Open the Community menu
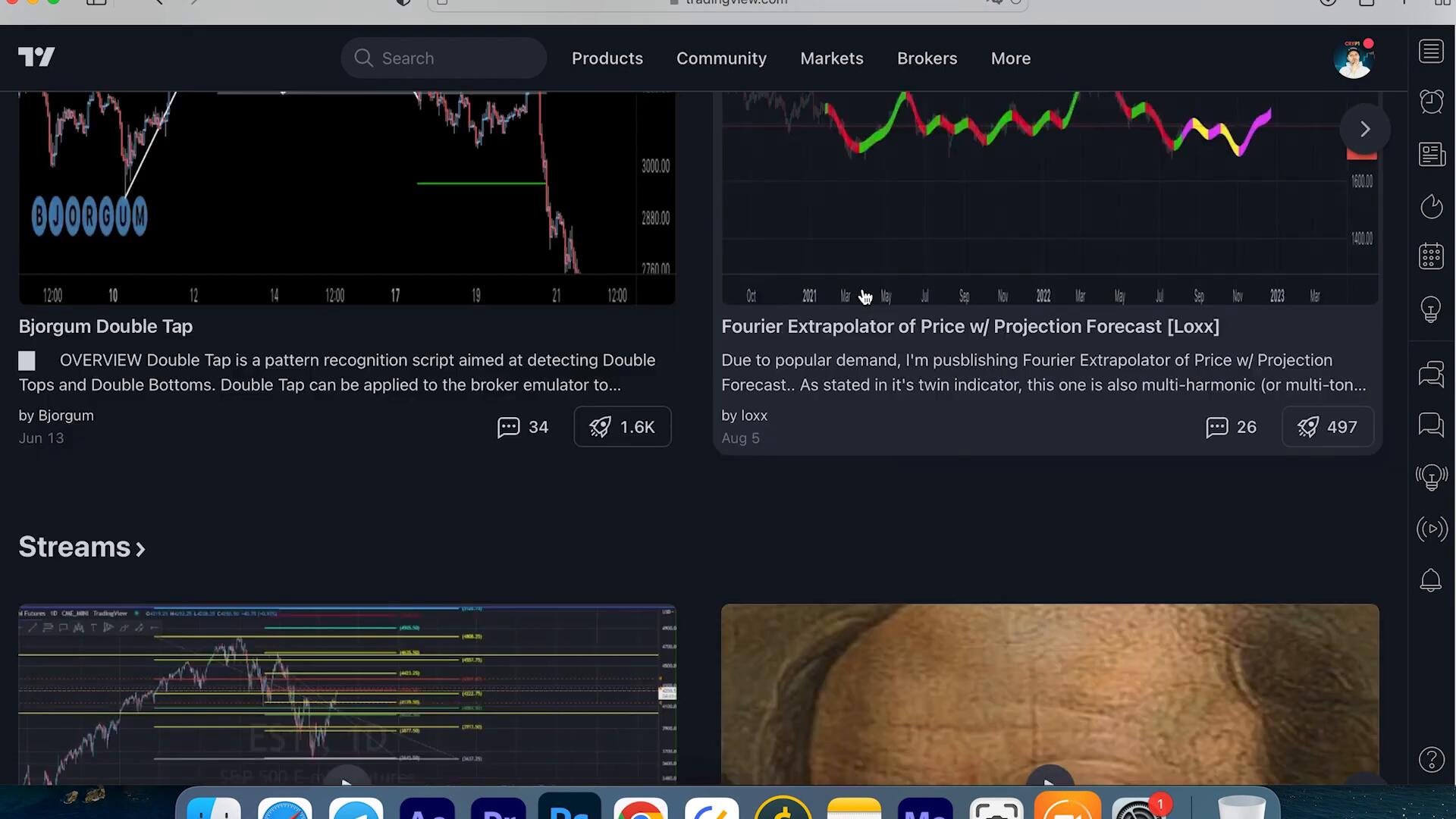The image size is (1456, 819). (x=721, y=58)
